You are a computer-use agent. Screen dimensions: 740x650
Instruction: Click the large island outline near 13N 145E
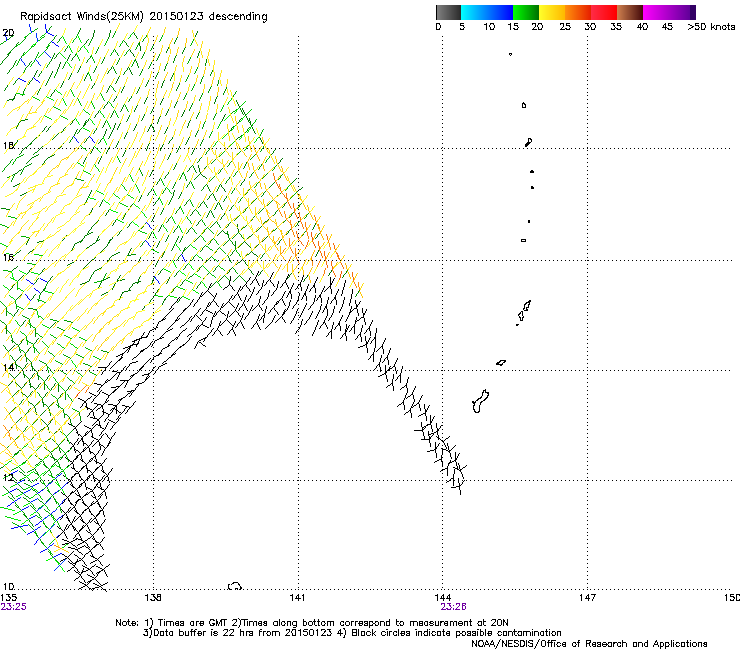coord(480,401)
